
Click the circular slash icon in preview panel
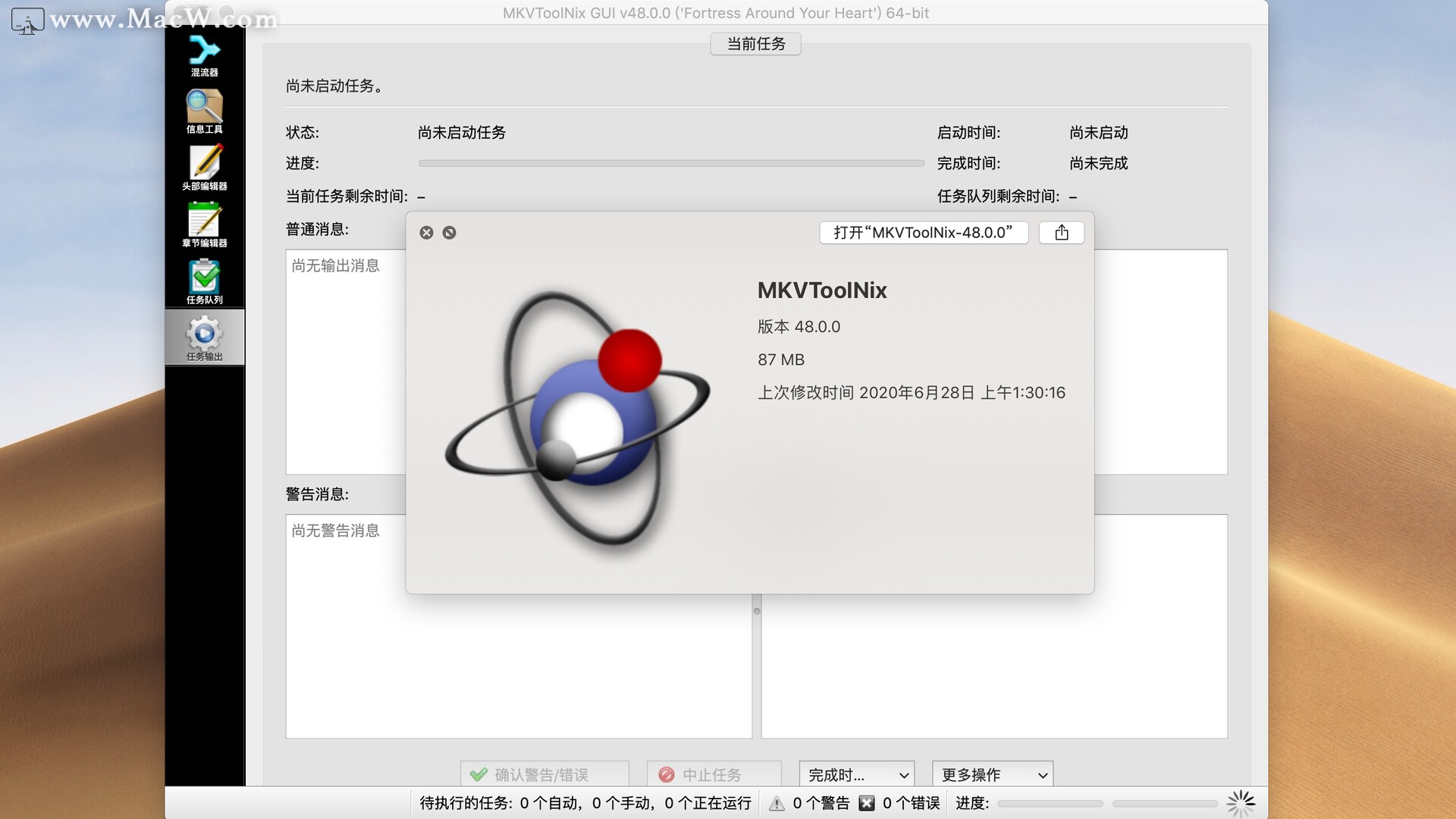coord(450,233)
